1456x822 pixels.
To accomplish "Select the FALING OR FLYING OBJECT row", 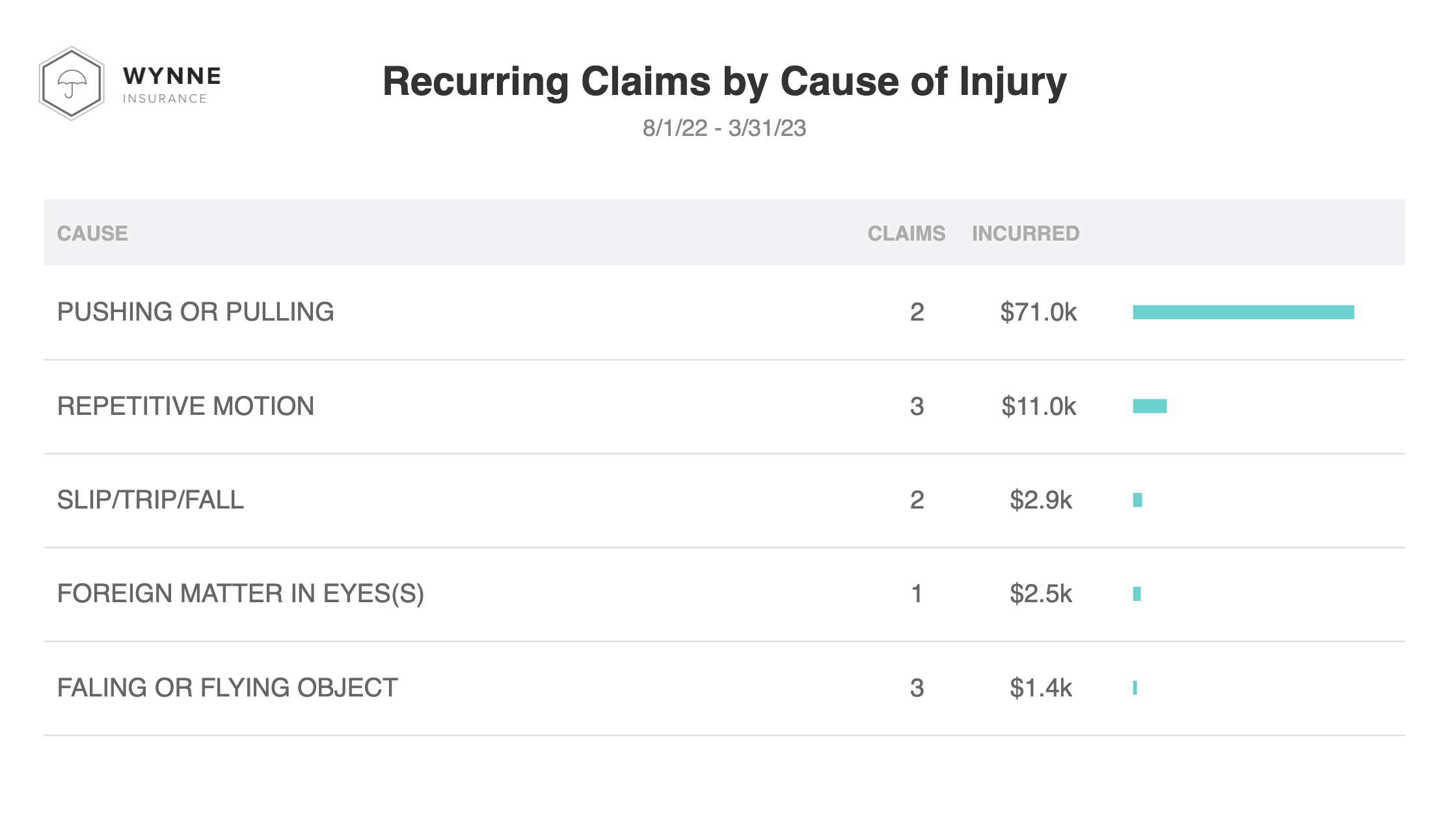I will click(x=724, y=688).
